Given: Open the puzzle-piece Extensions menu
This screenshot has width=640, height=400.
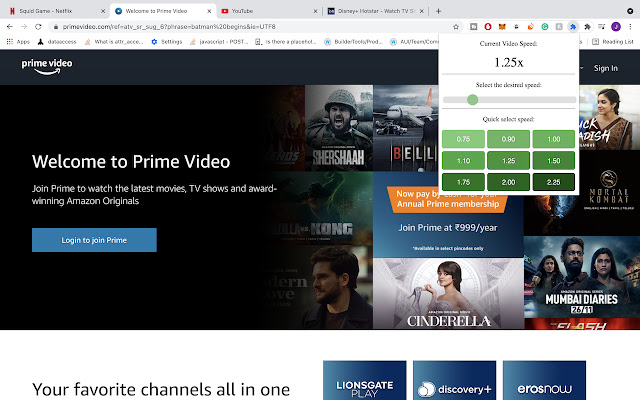Looking at the screenshot, I should tap(587, 26).
